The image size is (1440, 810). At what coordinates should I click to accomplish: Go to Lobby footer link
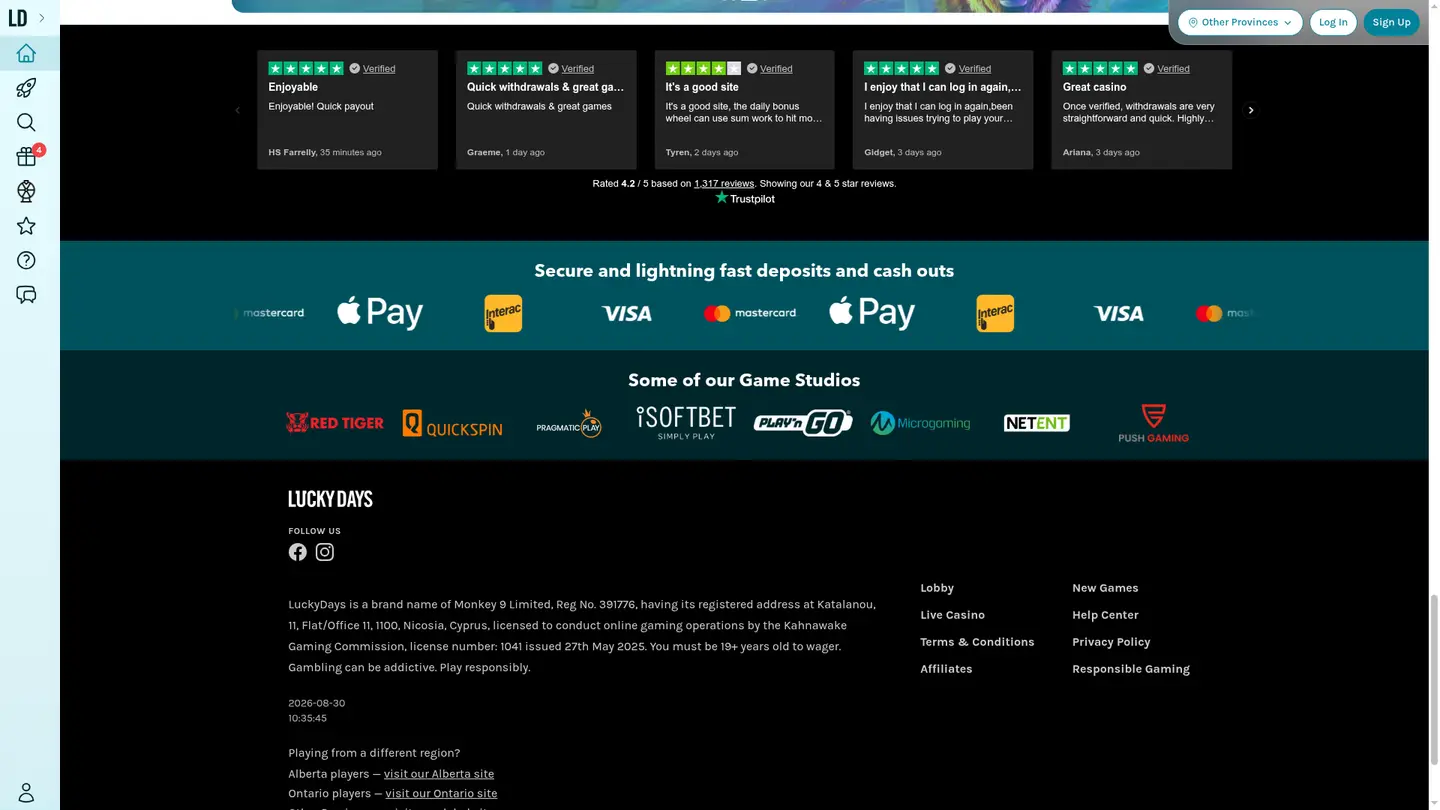click(937, 588)
